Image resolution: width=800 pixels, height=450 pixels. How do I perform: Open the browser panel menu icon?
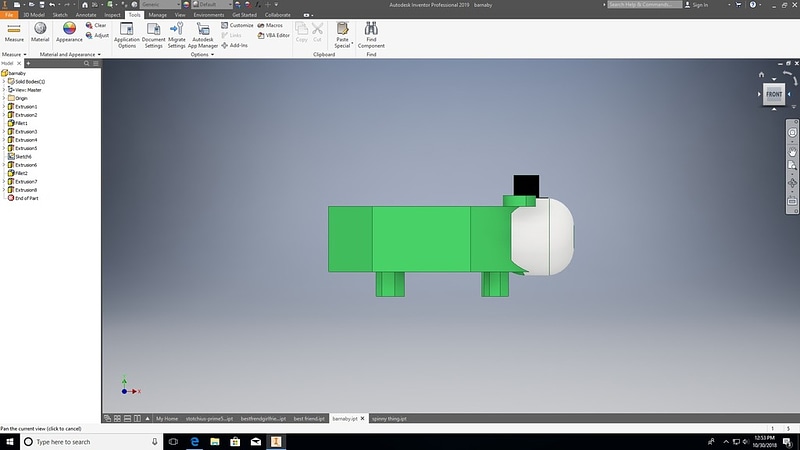95,63
